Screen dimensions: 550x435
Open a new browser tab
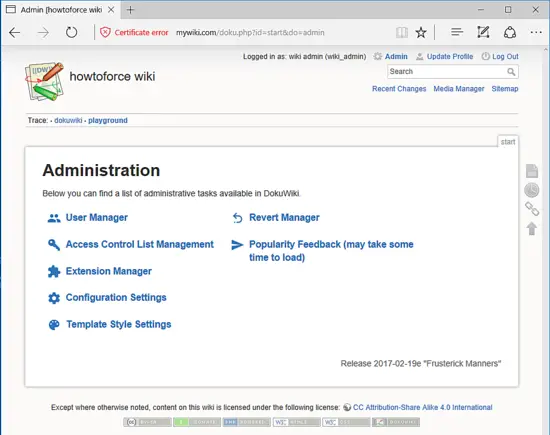click(130, 10)
